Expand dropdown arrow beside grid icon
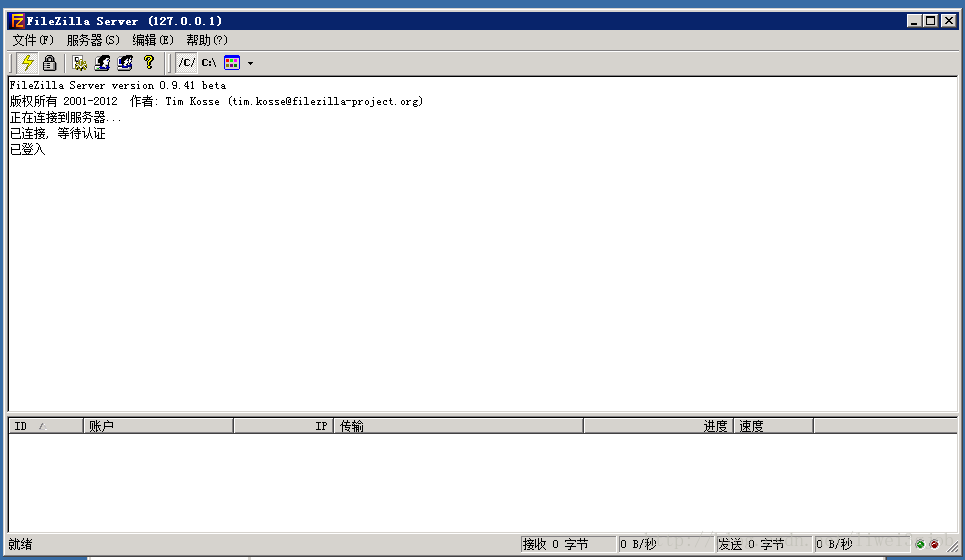Screen dimensions: 965x560 point(250,63)
